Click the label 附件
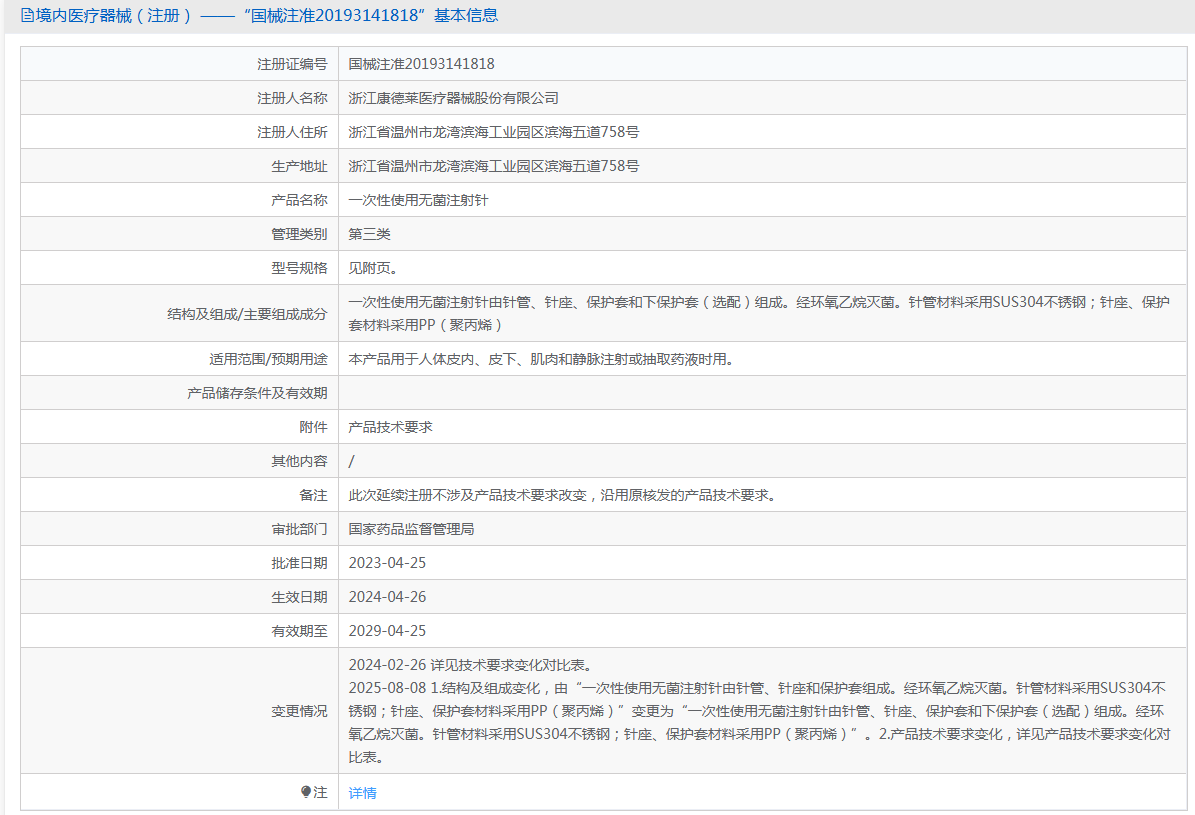 tap(313, 427)
